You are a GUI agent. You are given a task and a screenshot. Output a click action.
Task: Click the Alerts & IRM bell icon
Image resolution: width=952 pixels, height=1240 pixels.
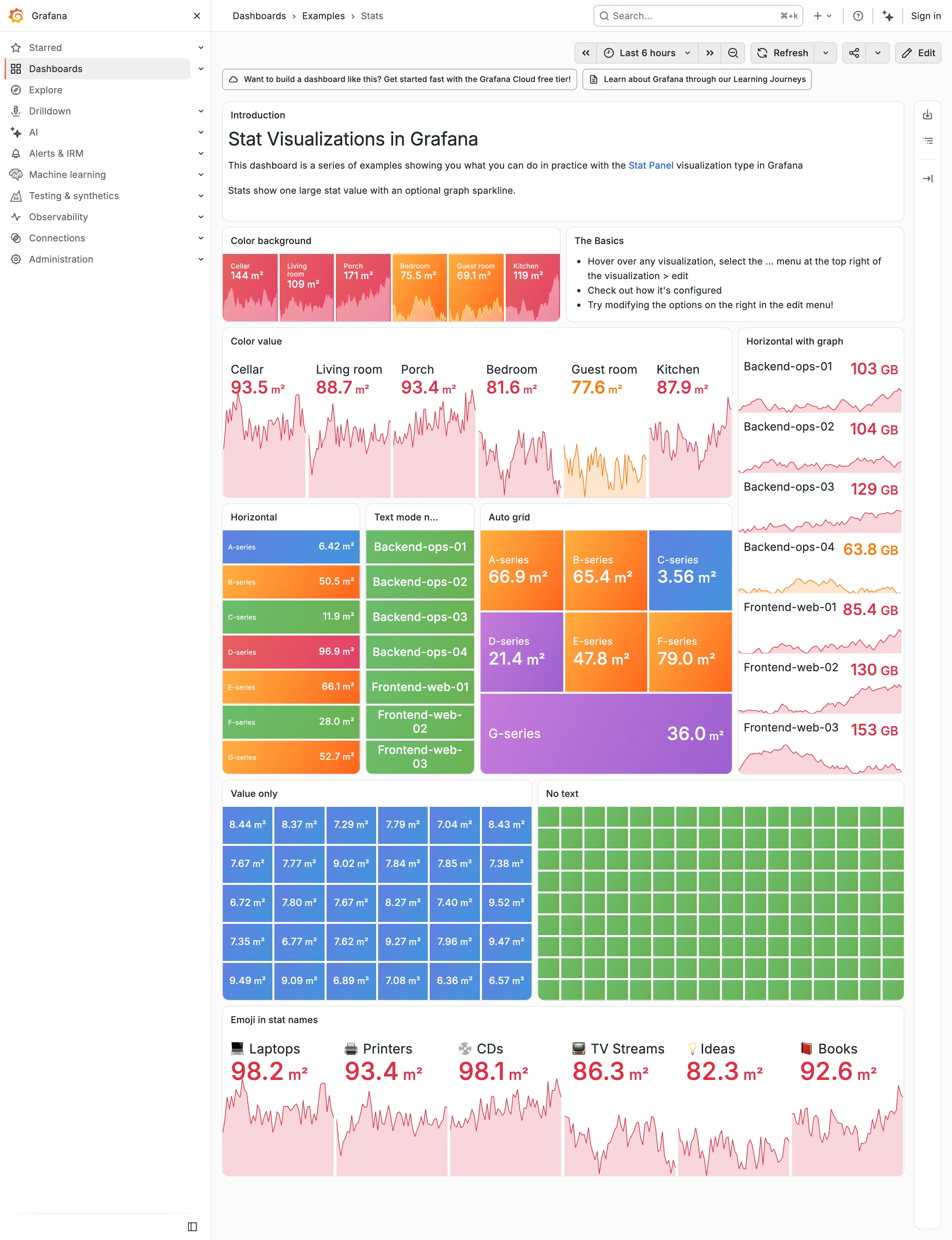click(x=16, y=153)
